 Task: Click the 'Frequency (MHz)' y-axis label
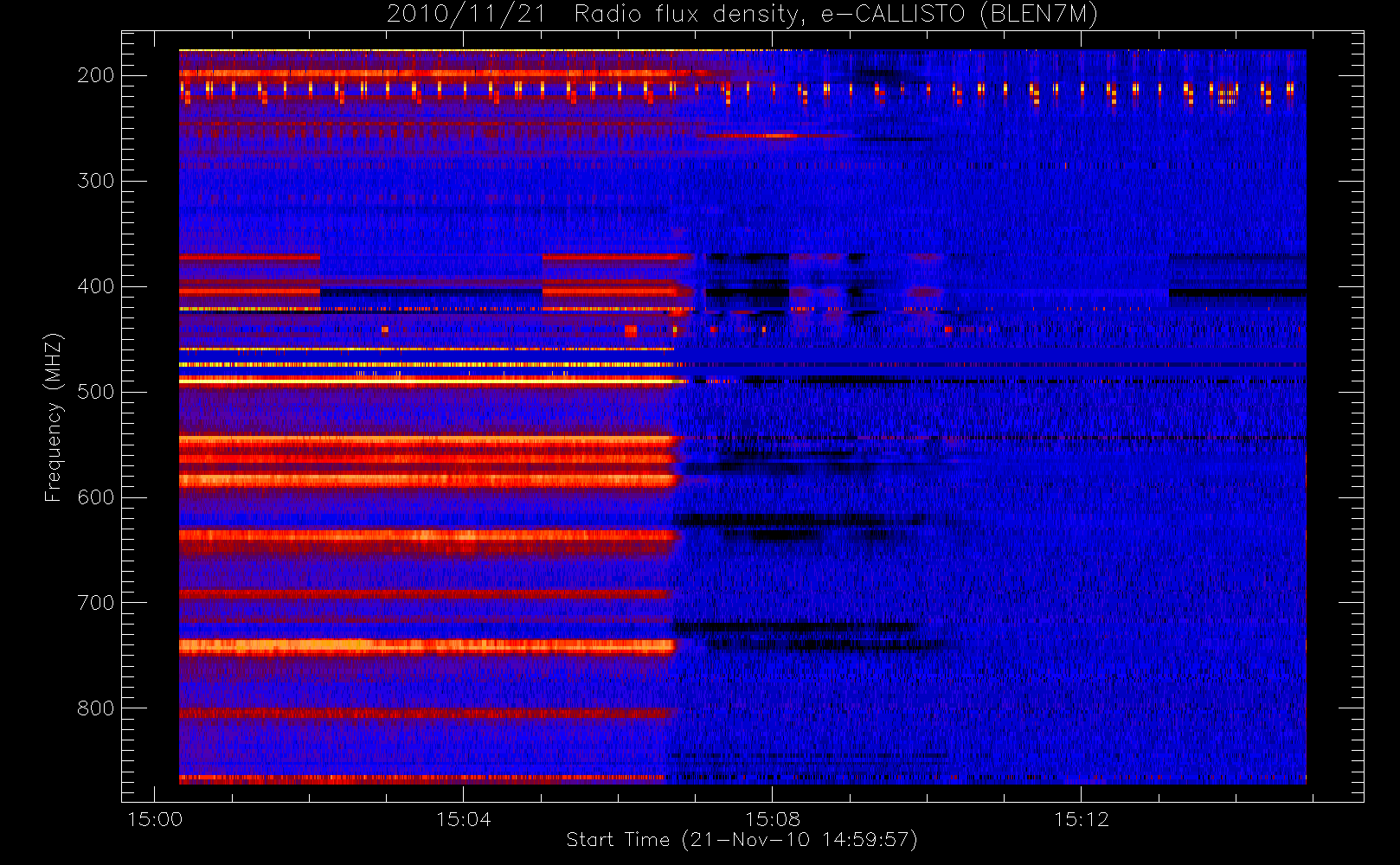click(54, 417)
